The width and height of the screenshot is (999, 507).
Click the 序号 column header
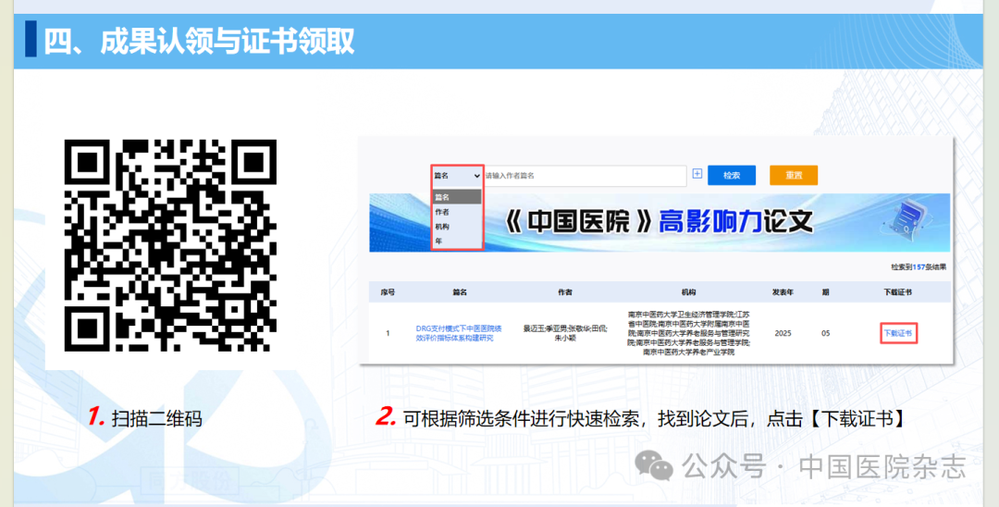click(387, 292)
